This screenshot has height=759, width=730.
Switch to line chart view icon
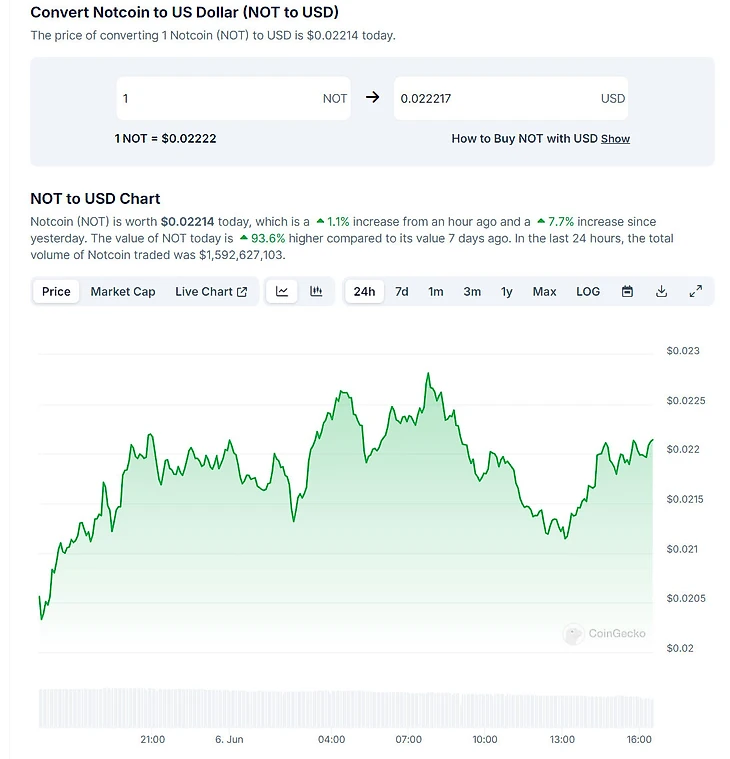[282, 291]
